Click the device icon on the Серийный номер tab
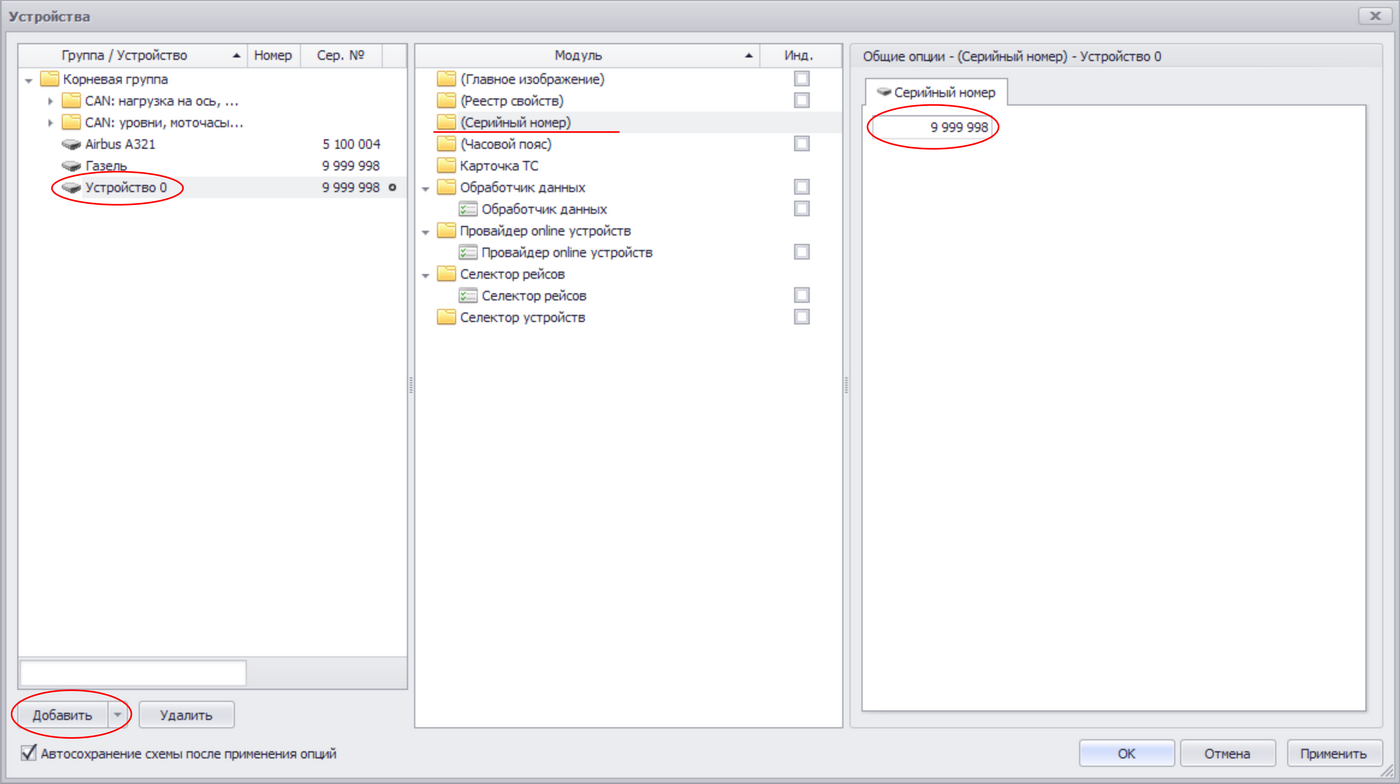This screenshot has width=1400, height=784. click(883, 92)
